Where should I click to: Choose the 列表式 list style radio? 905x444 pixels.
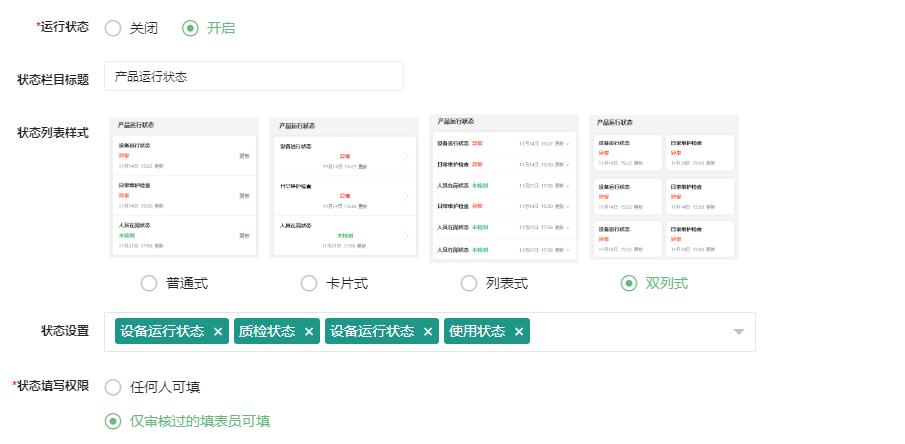click(469, 283)
